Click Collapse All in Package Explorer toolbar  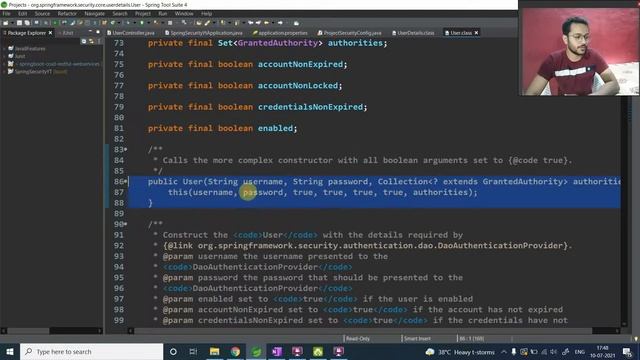coord(84,41)
